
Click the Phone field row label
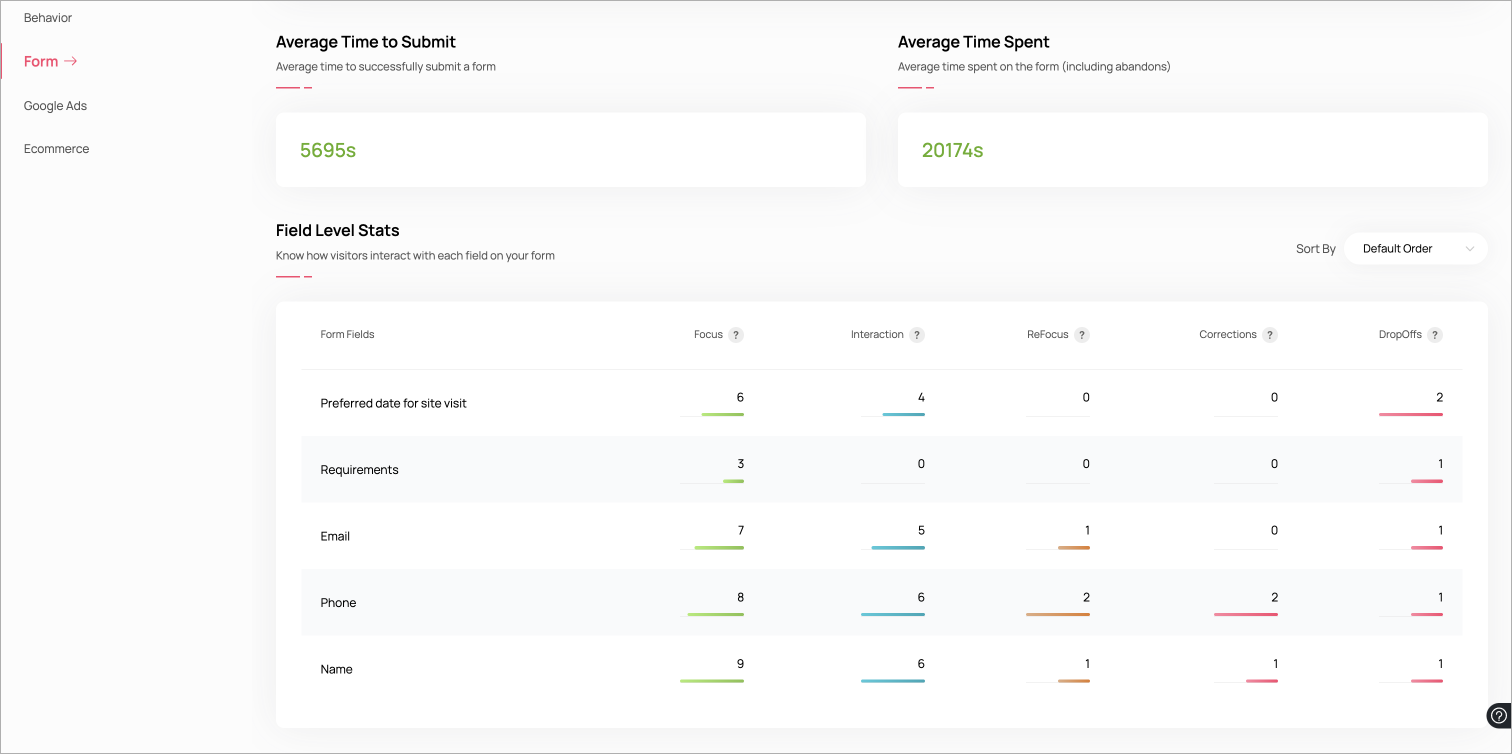(x=338, y=603)
